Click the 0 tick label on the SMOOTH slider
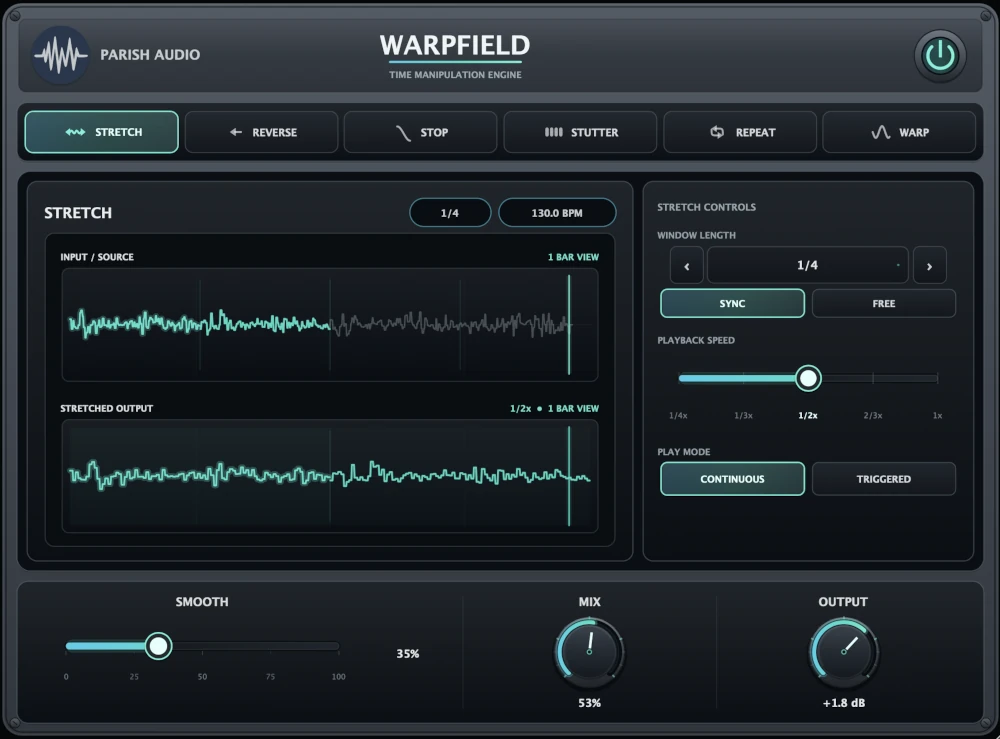Viewport: 1000px width, 739px height. (66, 677)
